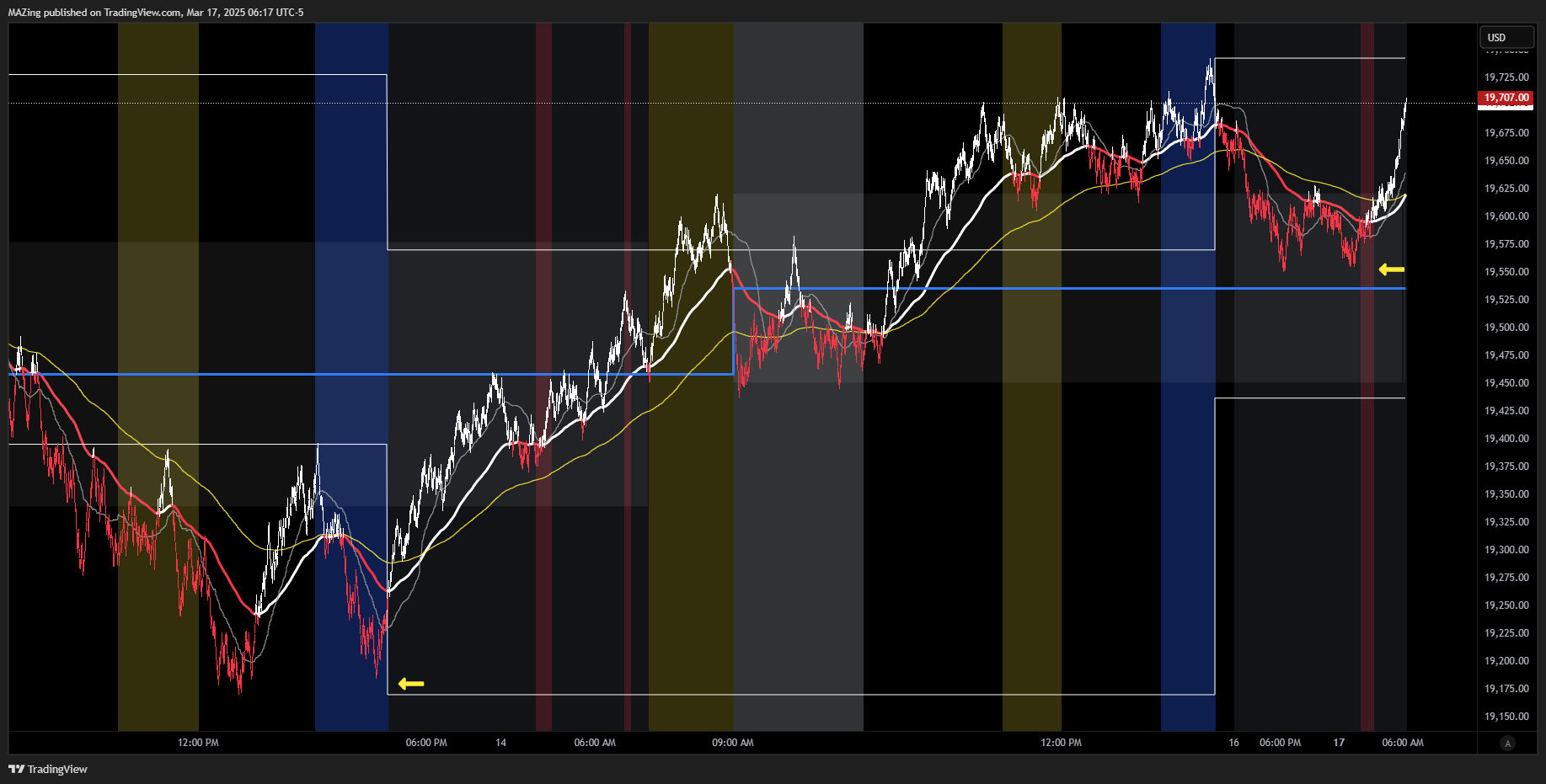1546x784 pixels.
Task: Click the 06:00 PM label just before 14
Action: click(426, 743)
